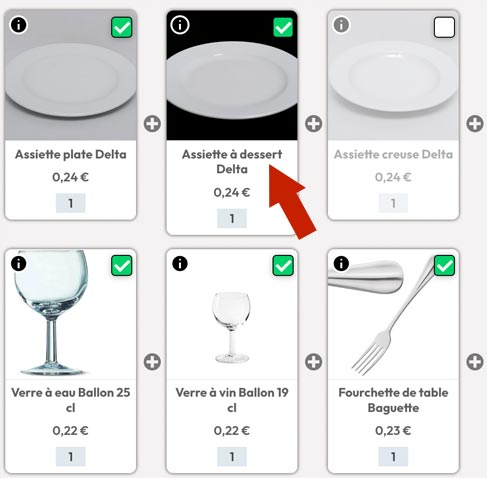Untick the Verre à vin Ballon checkbox
Image resolution: width=487 pixels, height=478 pixels.
click(283, 266)
